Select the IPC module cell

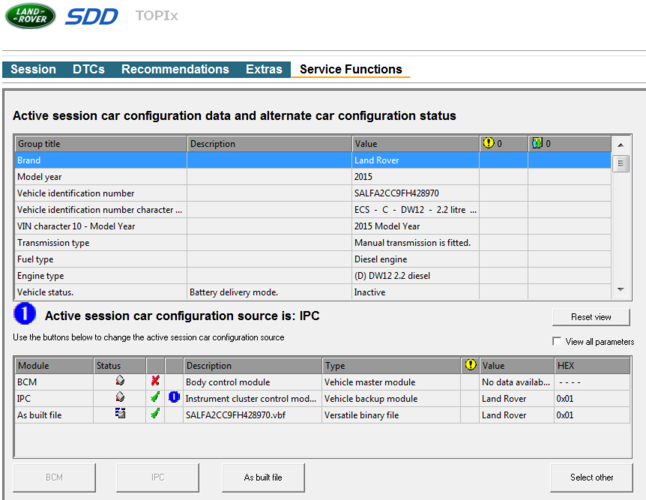(x=54, y=399)
